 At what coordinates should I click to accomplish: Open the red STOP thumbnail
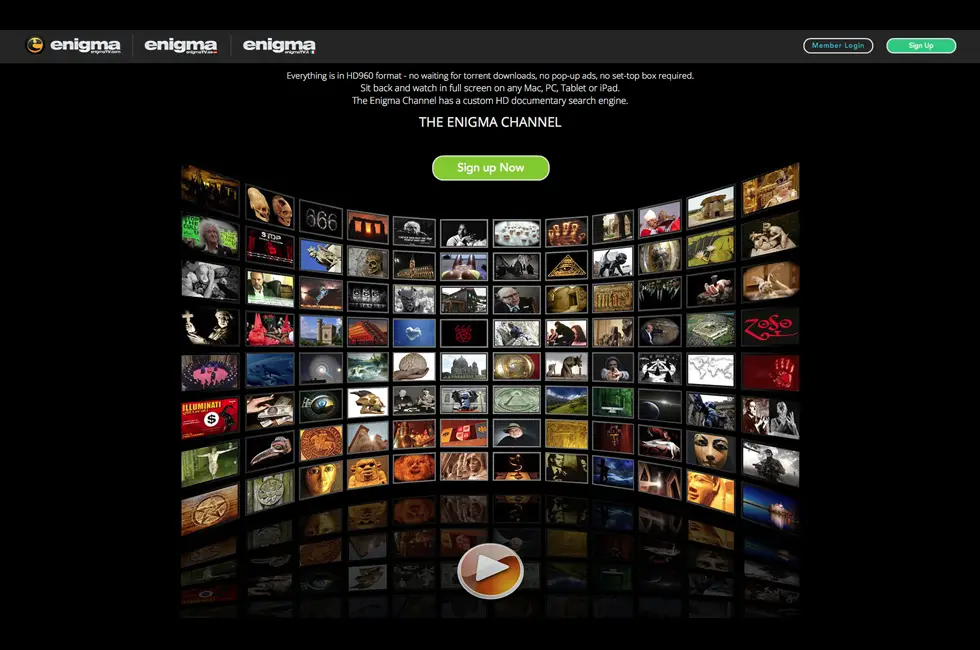270,246
